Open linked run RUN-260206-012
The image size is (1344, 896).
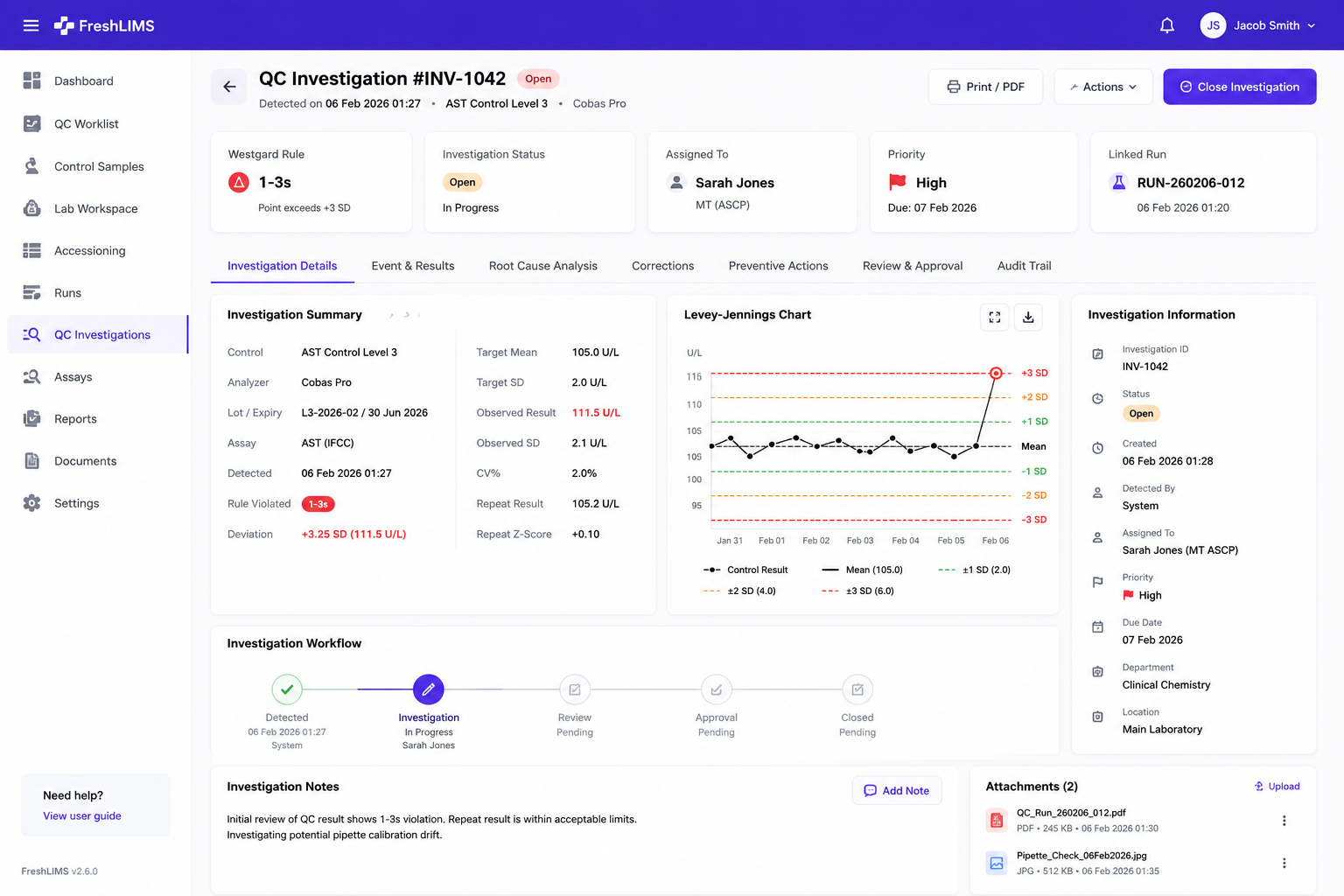pos(1191,183)
